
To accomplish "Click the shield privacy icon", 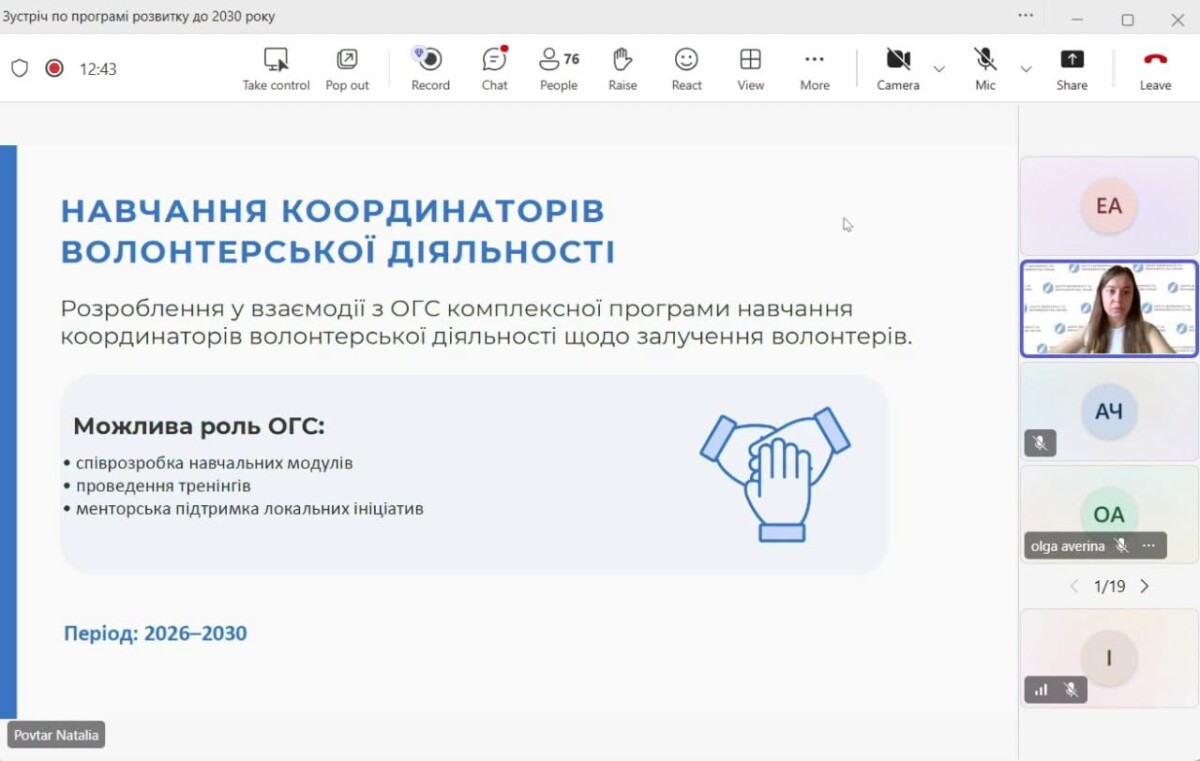I will (20, 69).
